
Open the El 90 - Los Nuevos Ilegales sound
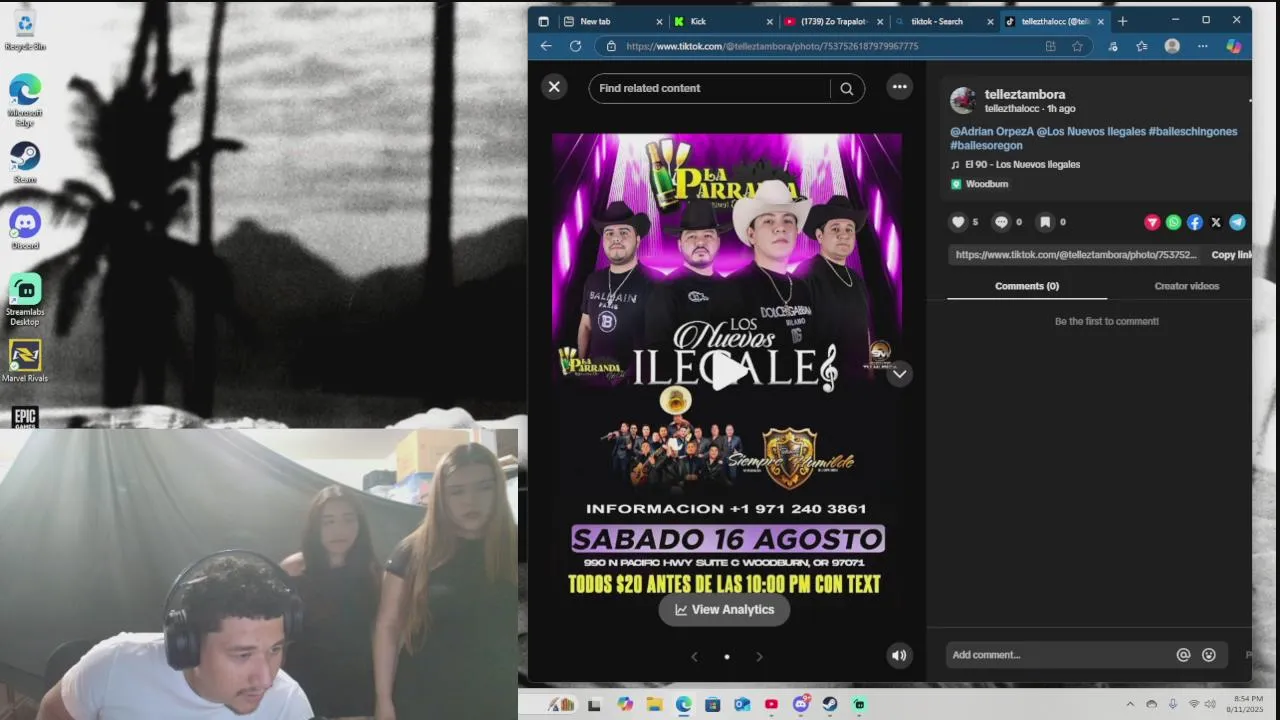coord(1022,164)
